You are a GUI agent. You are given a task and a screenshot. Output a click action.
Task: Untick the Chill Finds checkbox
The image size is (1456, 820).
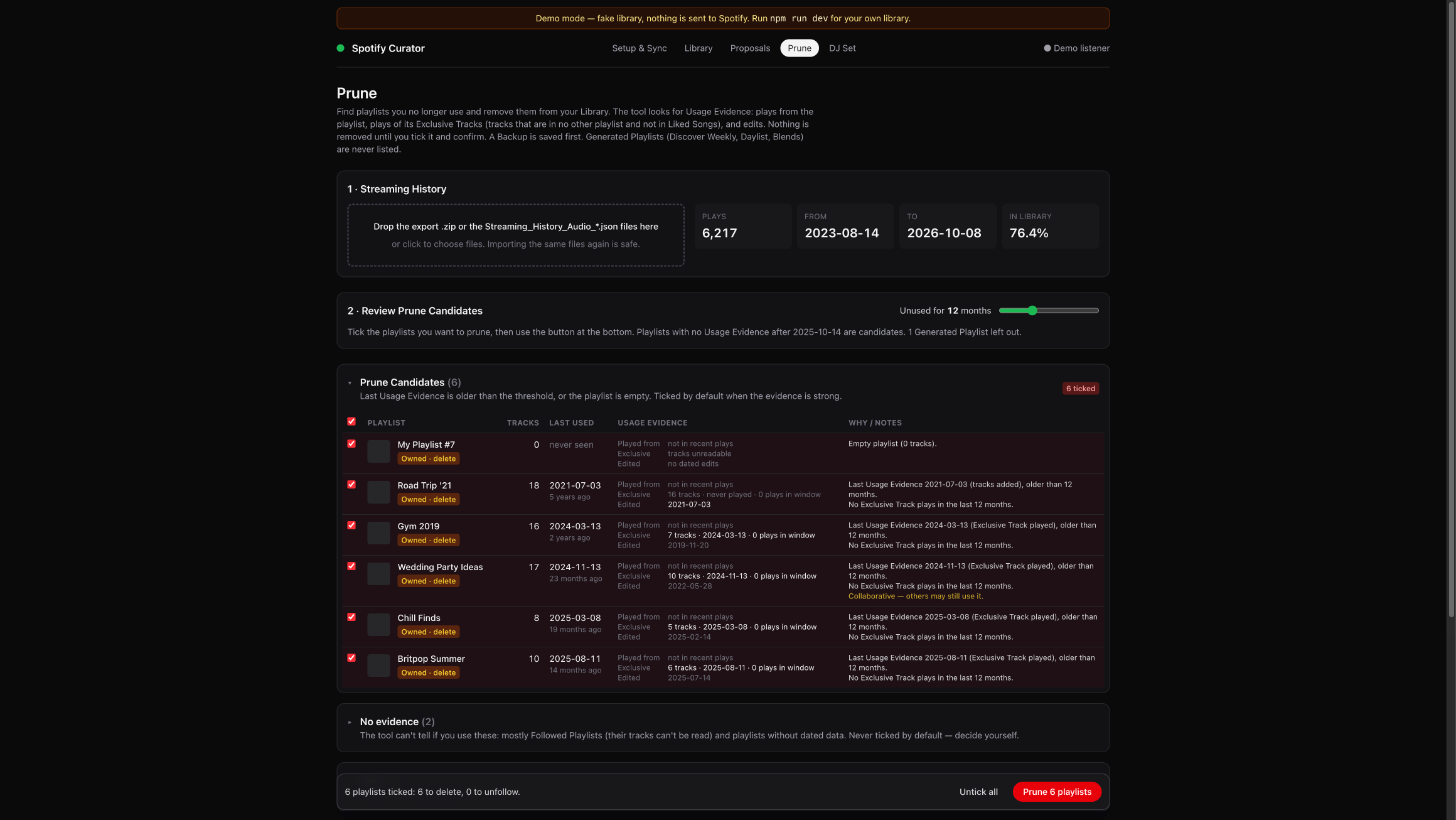351,618
